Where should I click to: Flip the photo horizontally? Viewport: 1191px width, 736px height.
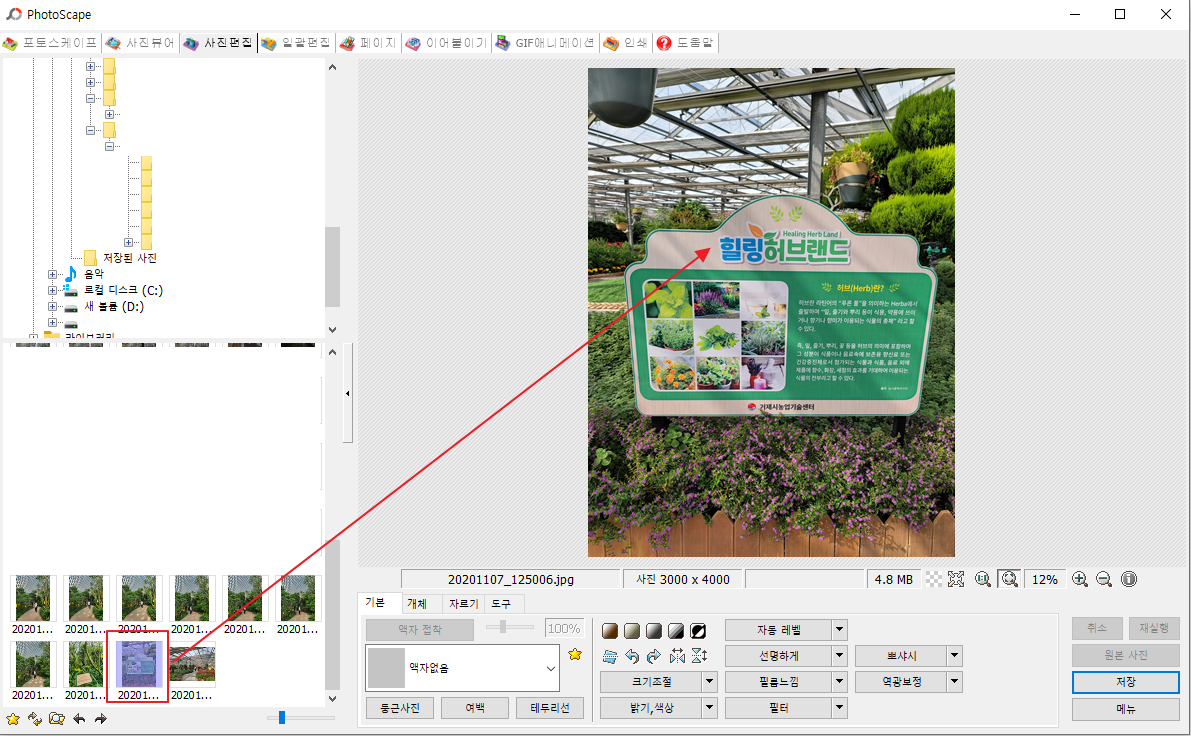(x=677, y=656)
